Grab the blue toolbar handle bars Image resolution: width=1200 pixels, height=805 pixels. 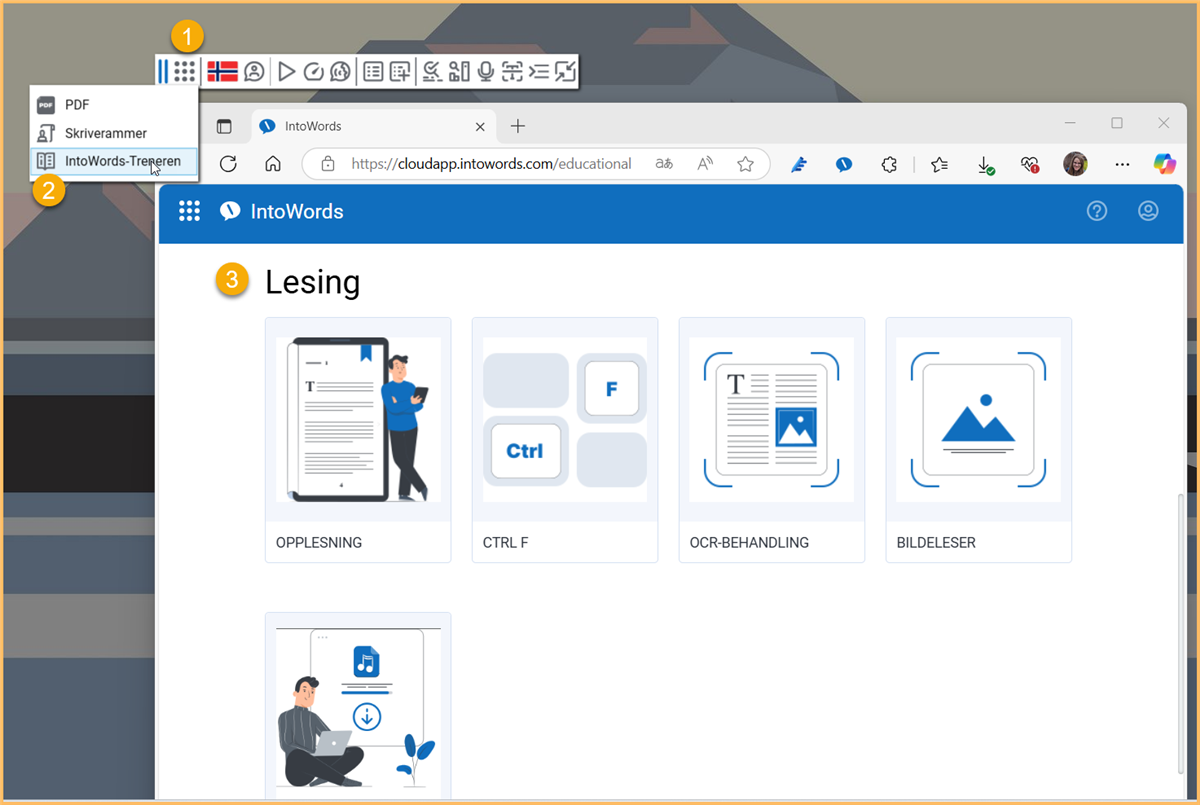[x=163, y=71]
